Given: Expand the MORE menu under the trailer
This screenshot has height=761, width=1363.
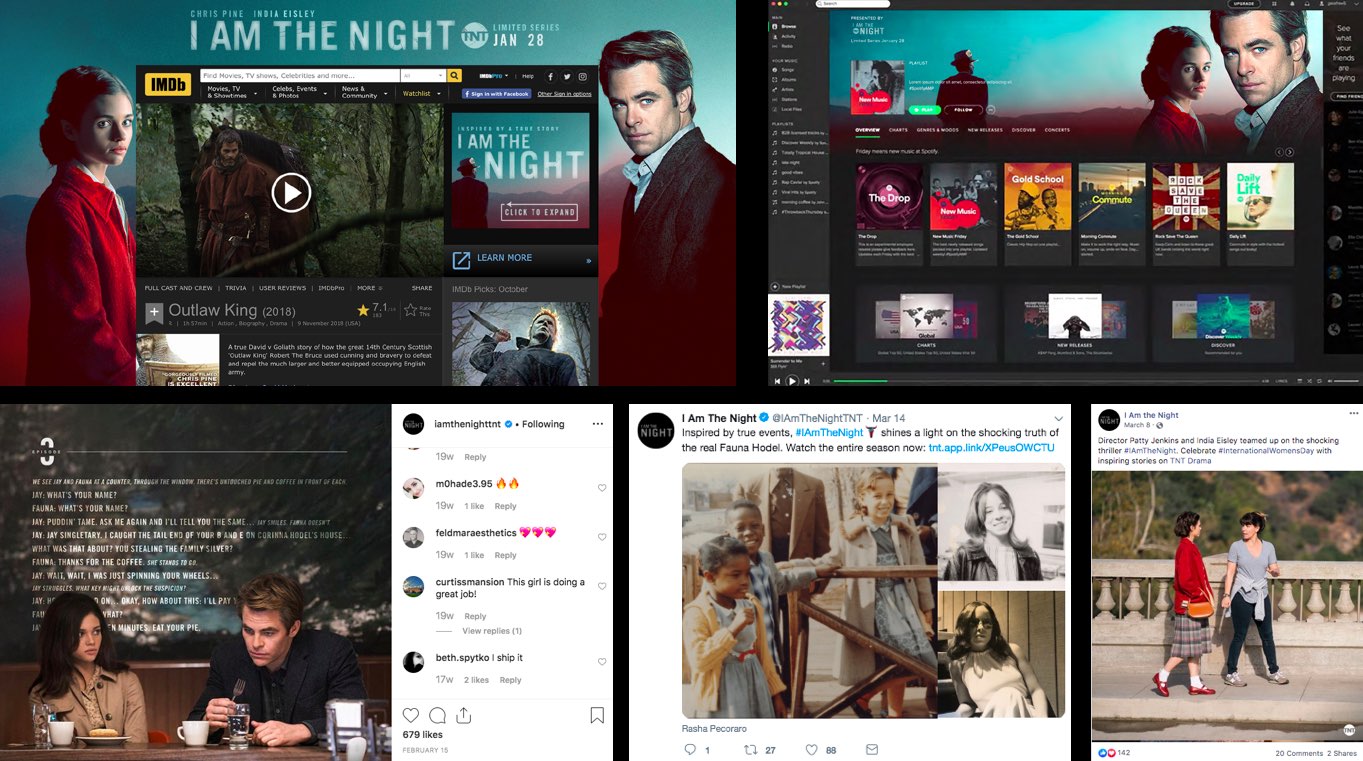Looking at the screenshot, I should [x=369, y=288].
